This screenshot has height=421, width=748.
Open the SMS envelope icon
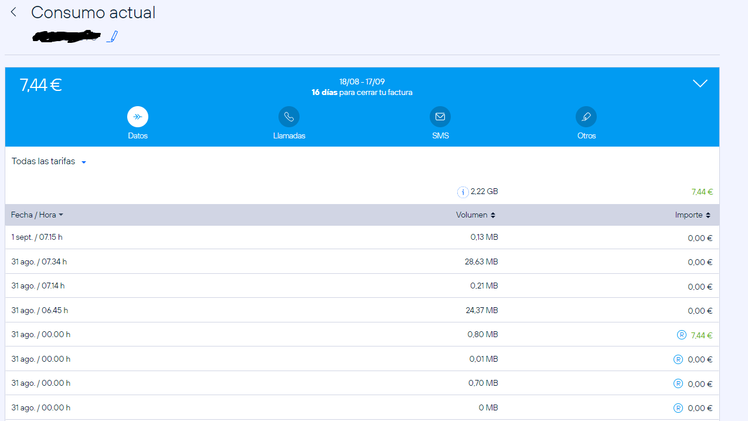[440, 116]
